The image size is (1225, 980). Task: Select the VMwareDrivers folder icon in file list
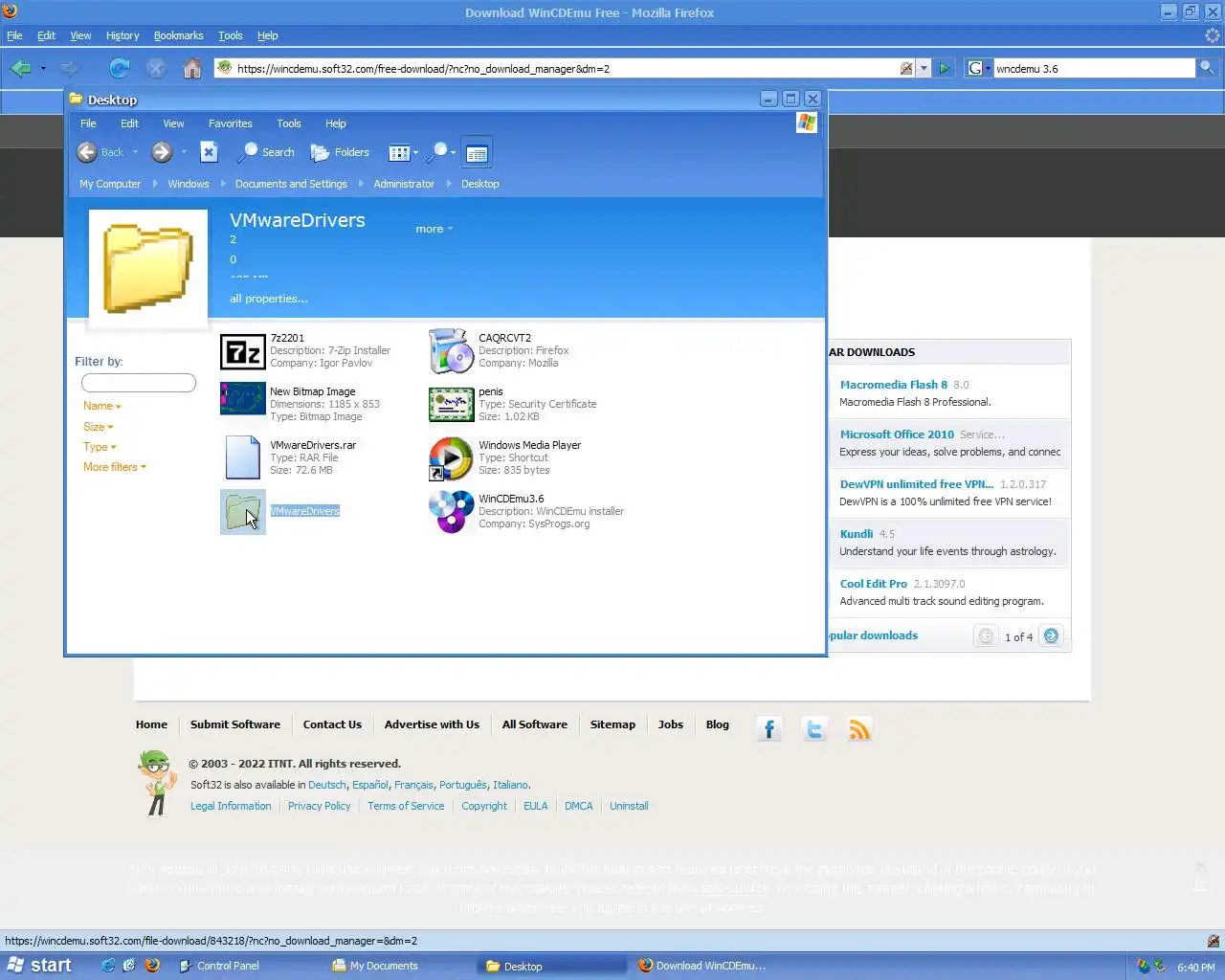pyautogui.click(x=243, y=512)
